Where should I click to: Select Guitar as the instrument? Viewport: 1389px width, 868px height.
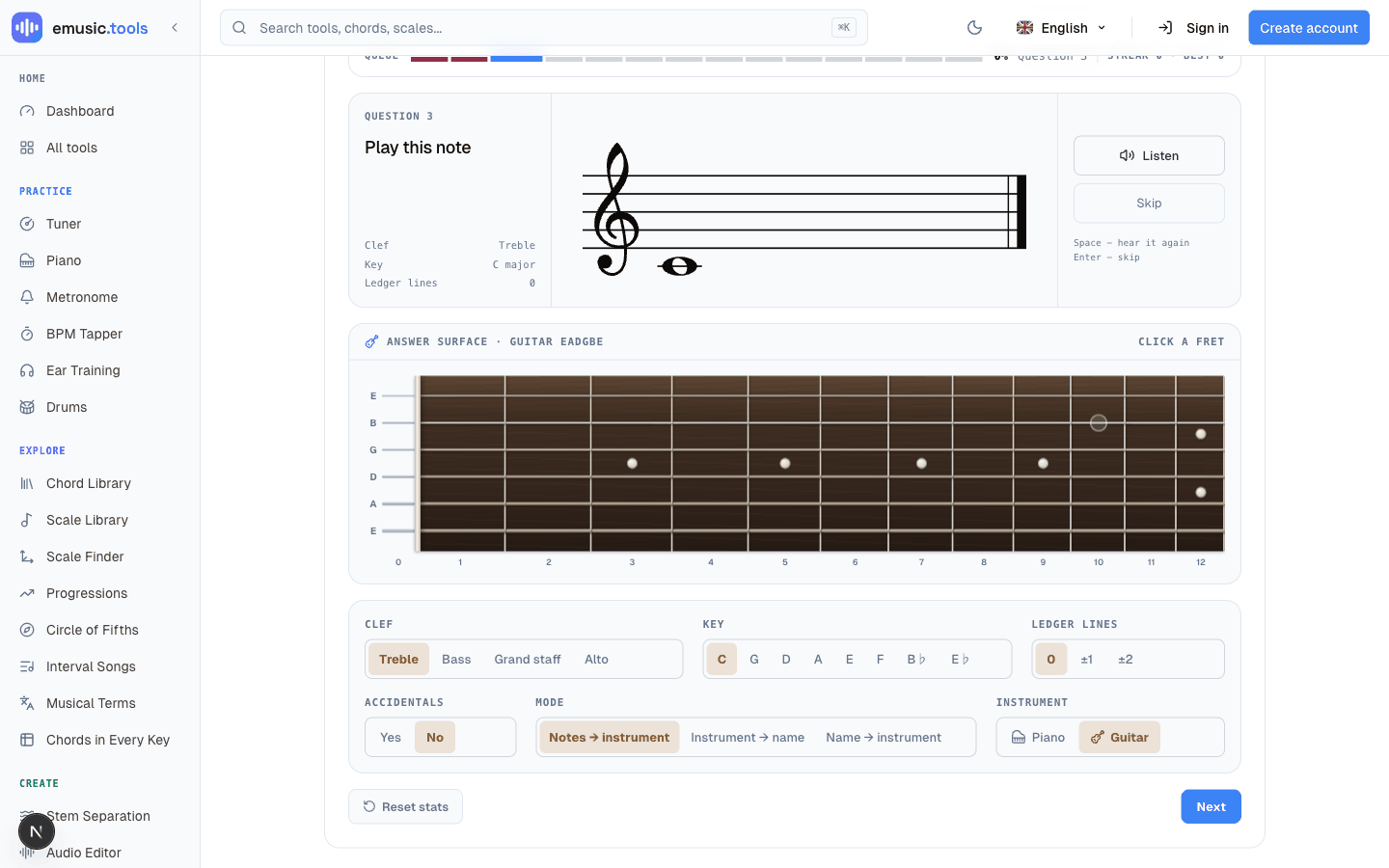click(x=1120, y=738)
